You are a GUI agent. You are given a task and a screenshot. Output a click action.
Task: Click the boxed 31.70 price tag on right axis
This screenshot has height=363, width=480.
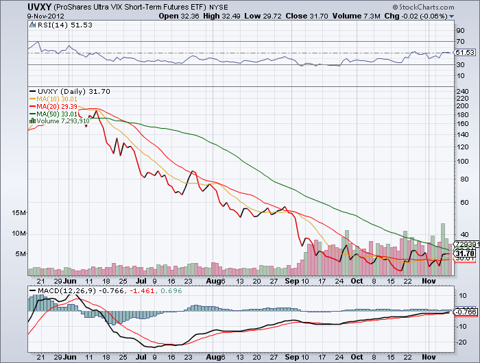click(x=465, y=254)
